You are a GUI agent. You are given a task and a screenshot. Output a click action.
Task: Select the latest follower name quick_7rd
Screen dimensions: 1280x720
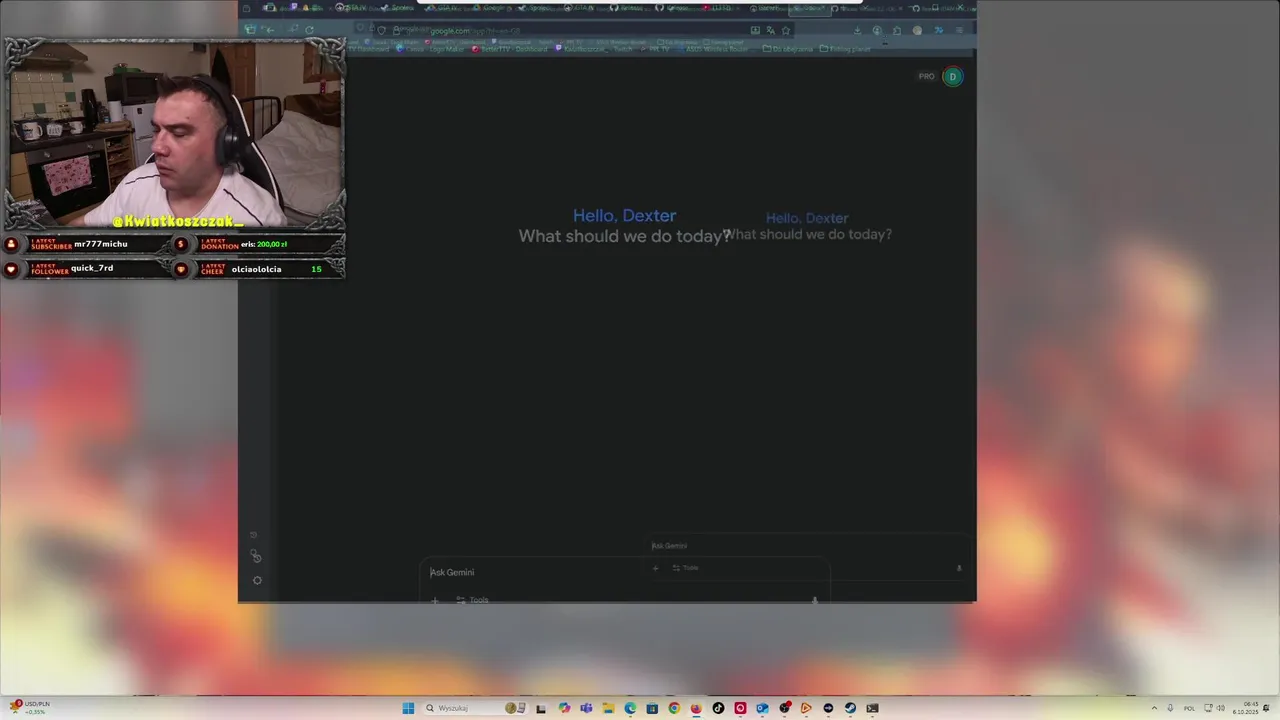point(92,268)
